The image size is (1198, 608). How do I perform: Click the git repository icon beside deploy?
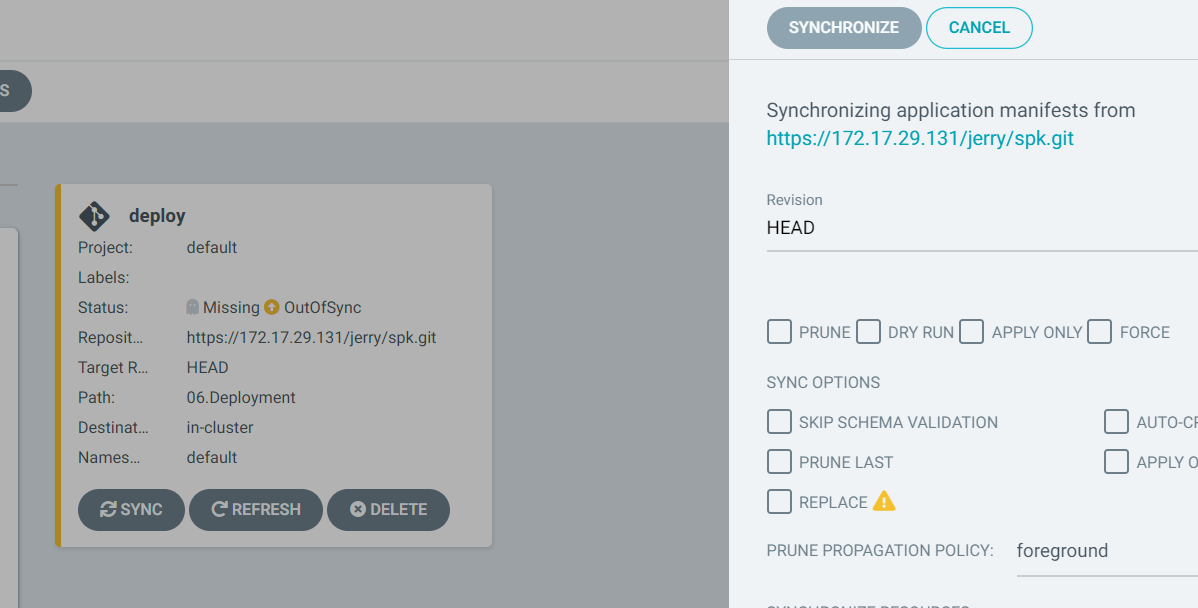pyautogui.click(x=94, y=216)
